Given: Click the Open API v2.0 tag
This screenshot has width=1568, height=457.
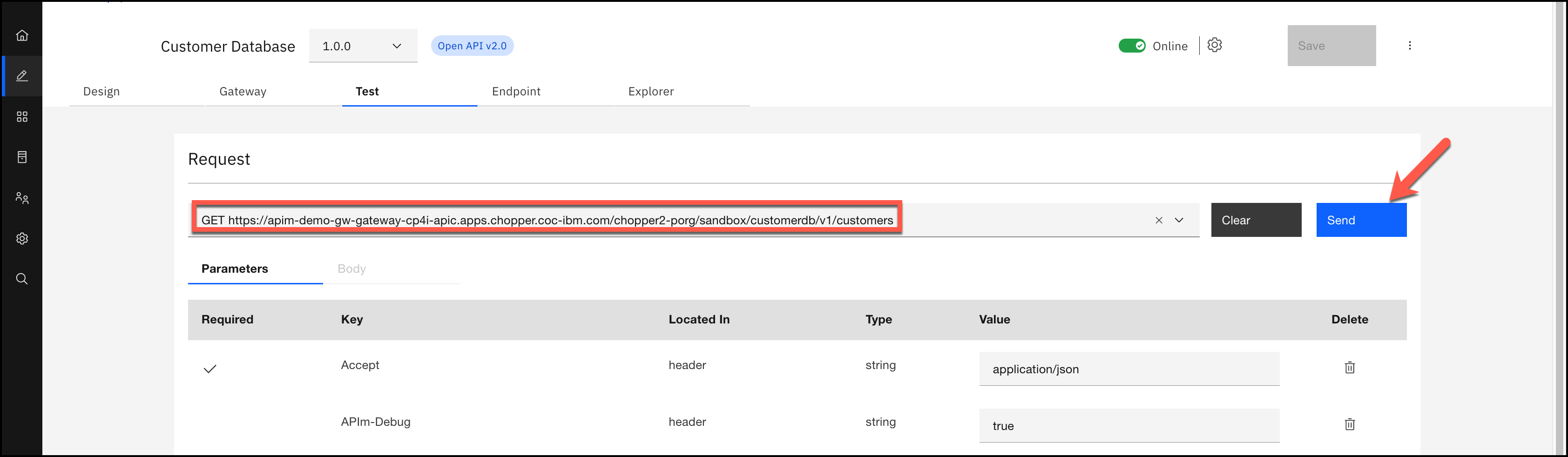Looking at the screenshot, I should [x=472, y=46].
